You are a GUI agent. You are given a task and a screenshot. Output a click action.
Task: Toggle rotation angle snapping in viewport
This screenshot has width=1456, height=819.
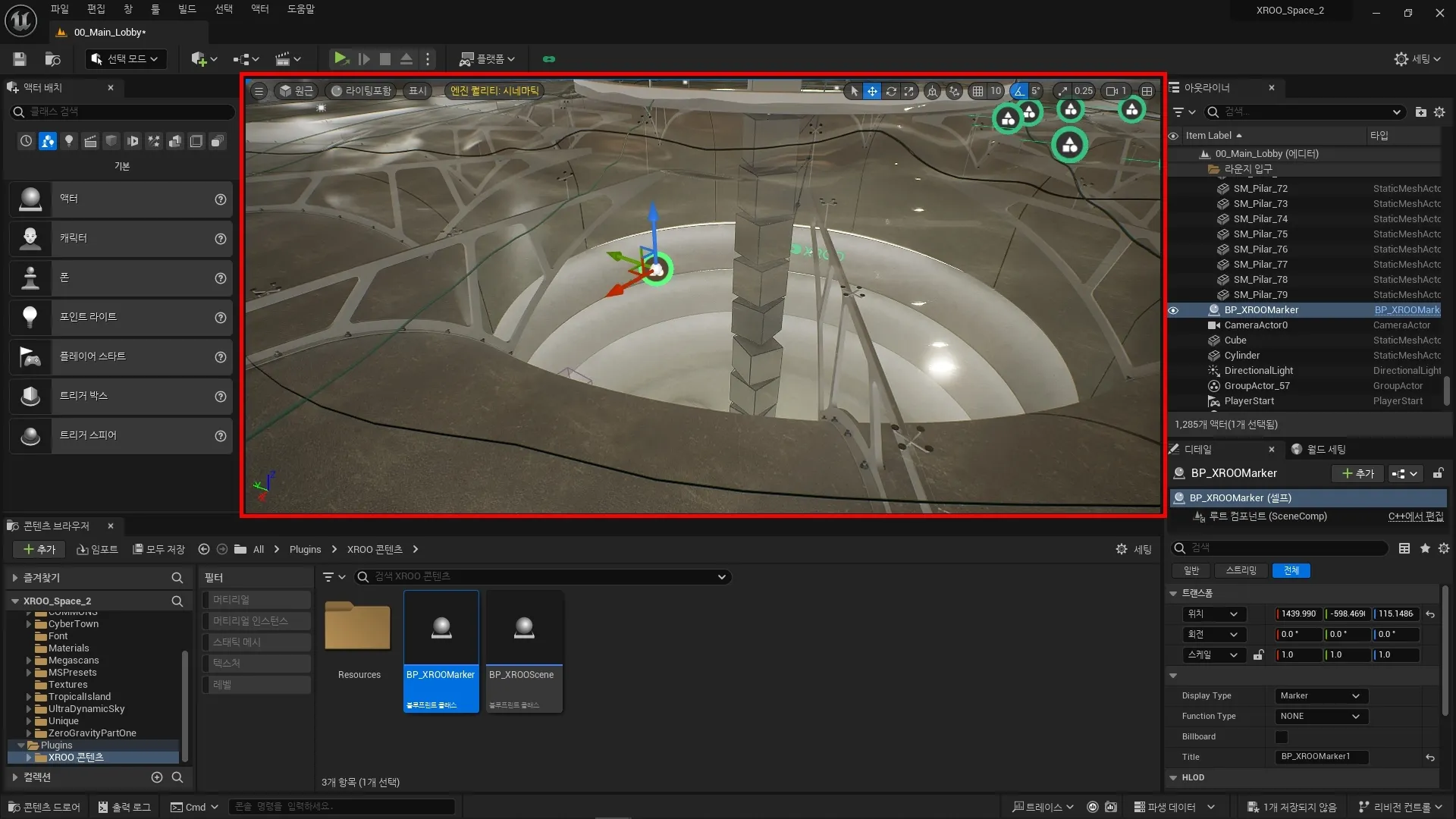[x=1018, y=91]
